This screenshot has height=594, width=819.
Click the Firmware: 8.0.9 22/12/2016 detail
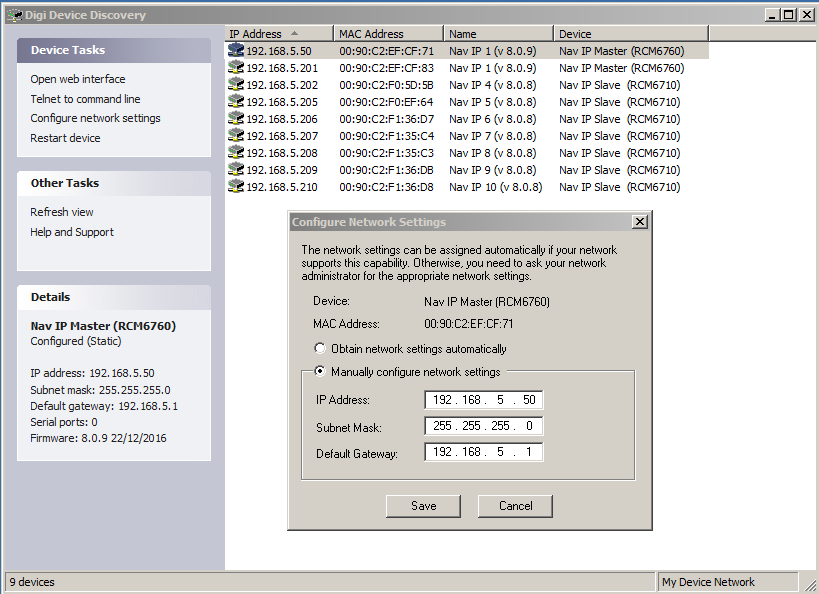click(98, 438)
